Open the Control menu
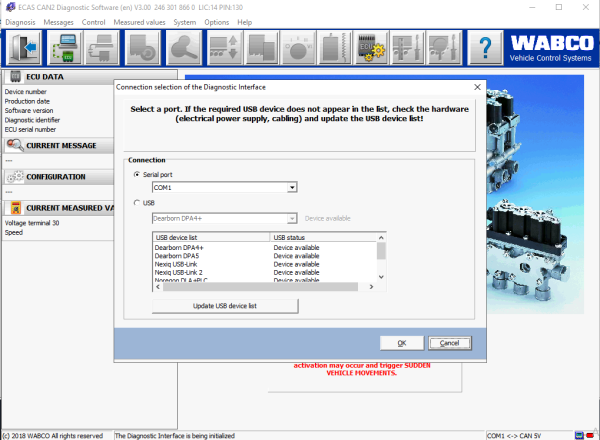Screen dimensions: 600x440 click(93, 22)
